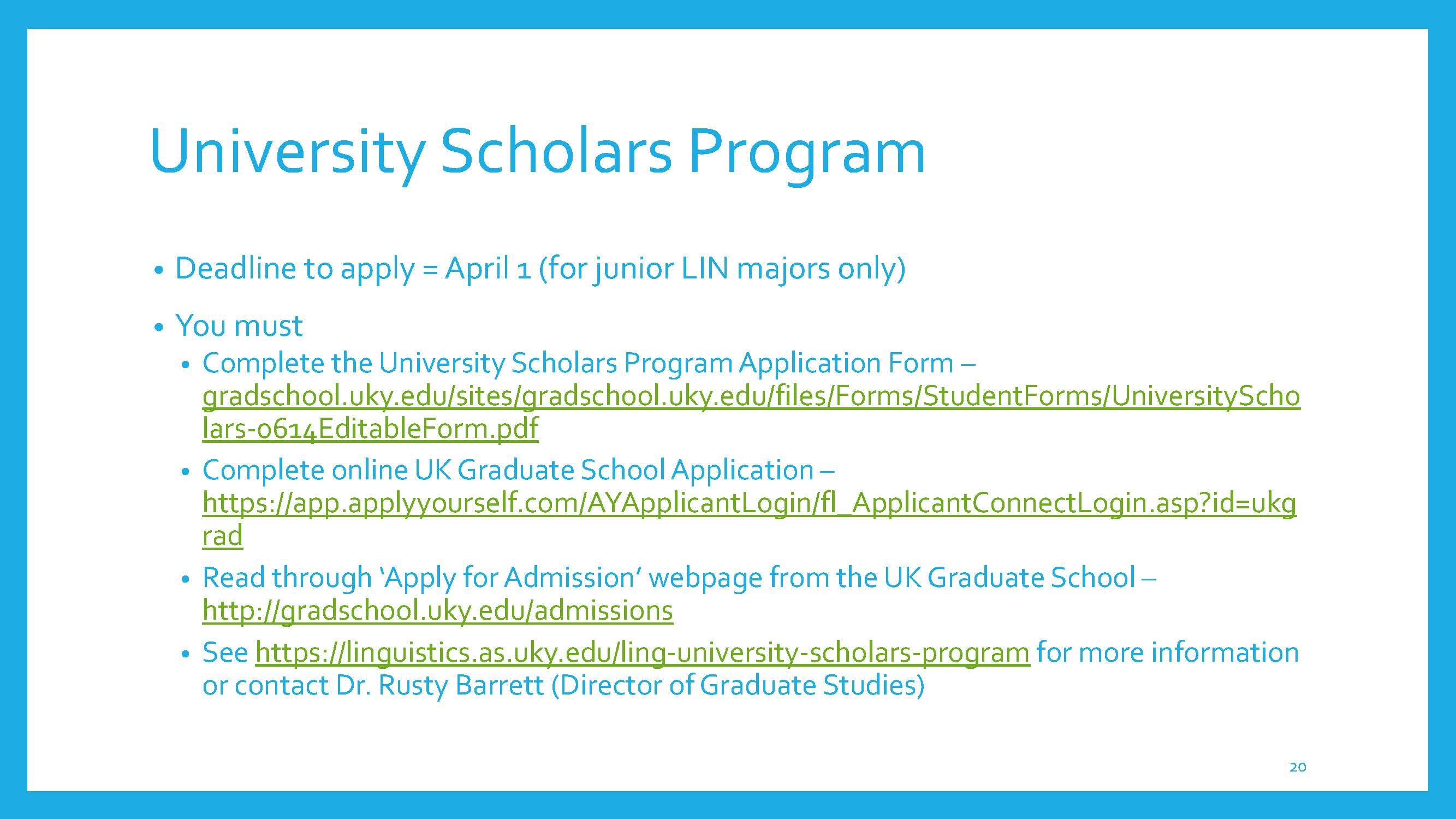Screen dimensions: 1456x819
Task: Click the slide number 20
Action: click(1298, 767)
